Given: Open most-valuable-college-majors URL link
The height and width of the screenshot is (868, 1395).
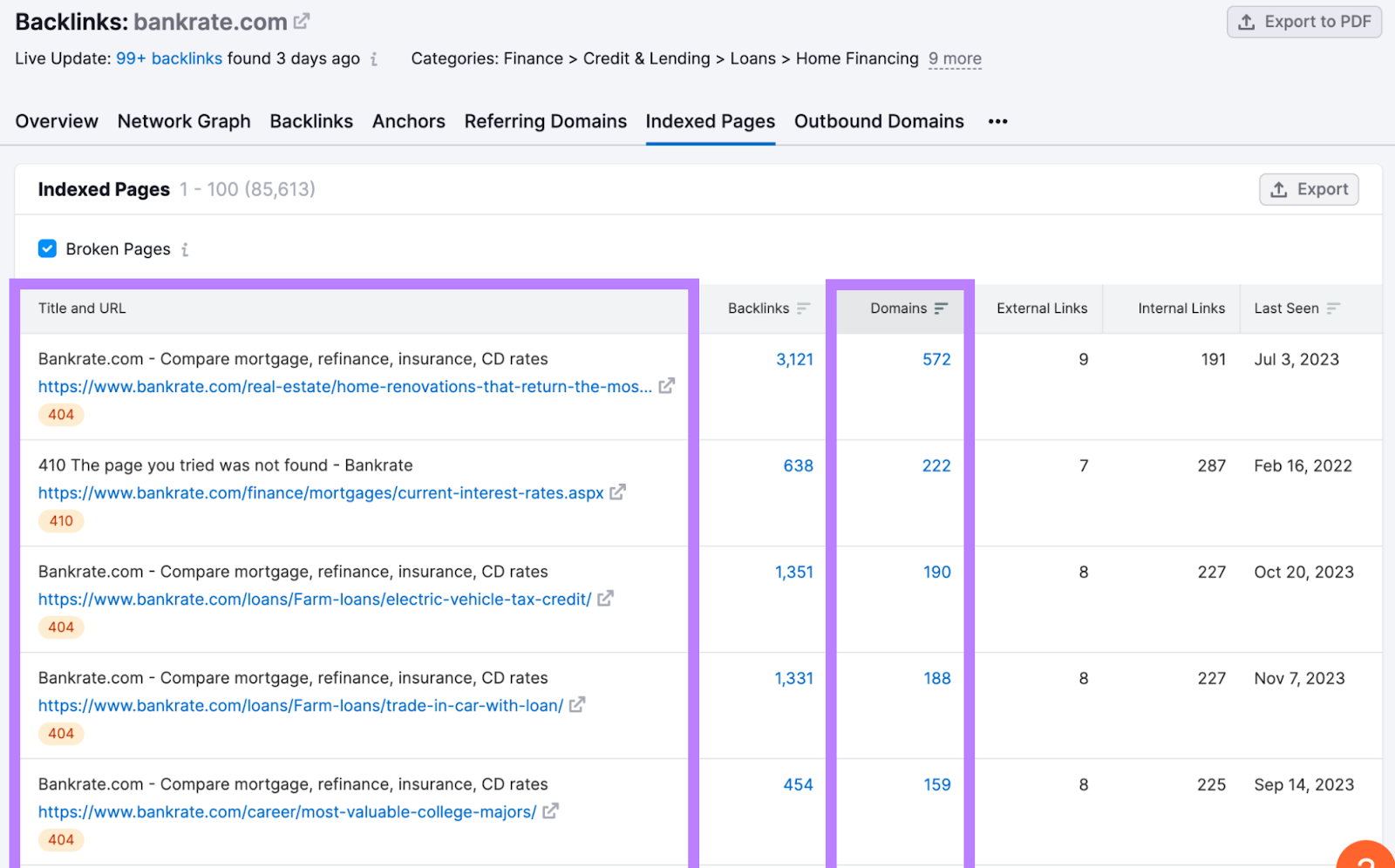Looking at the screenshot, I should (x=287, y=811).
